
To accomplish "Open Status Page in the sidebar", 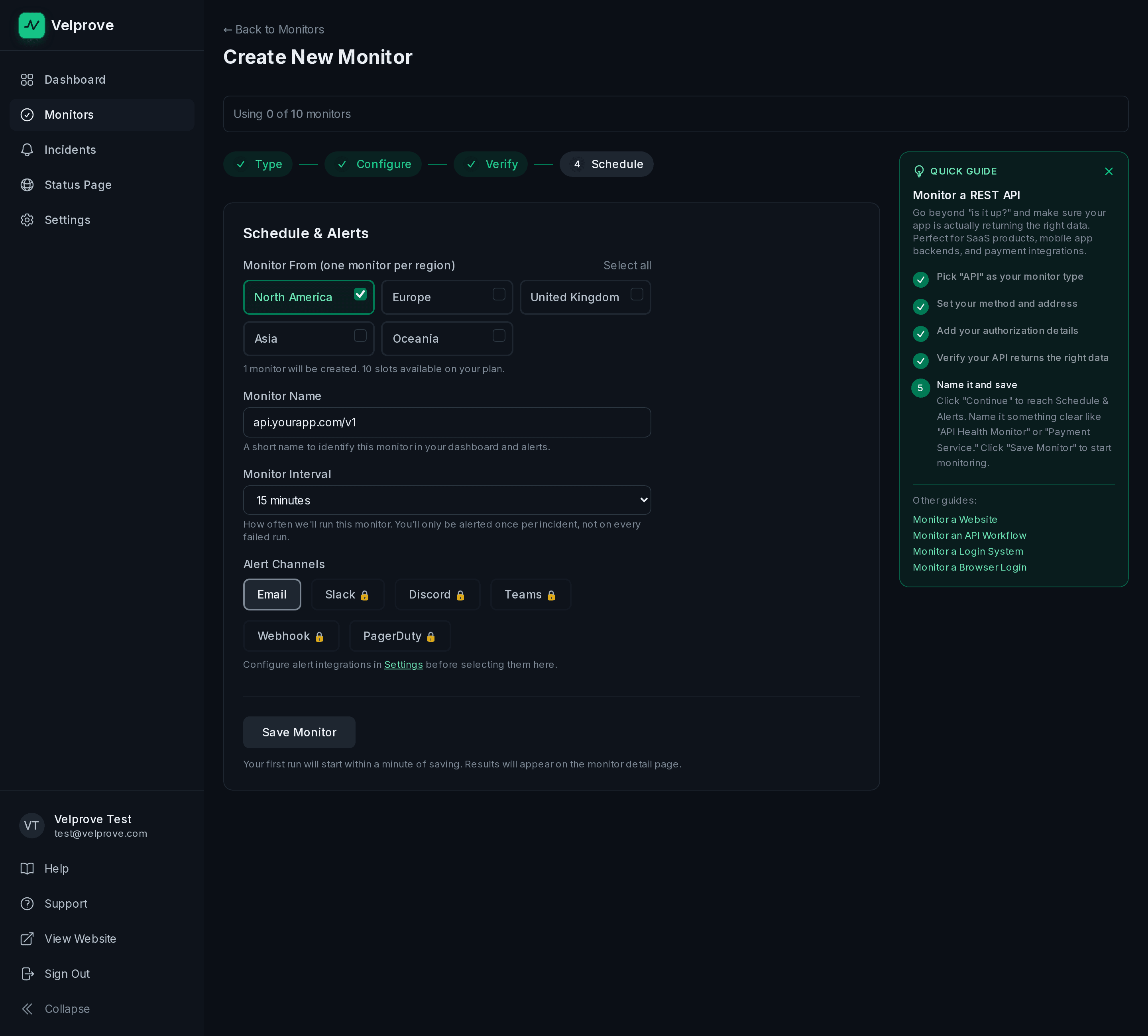I will coord(102,185).
